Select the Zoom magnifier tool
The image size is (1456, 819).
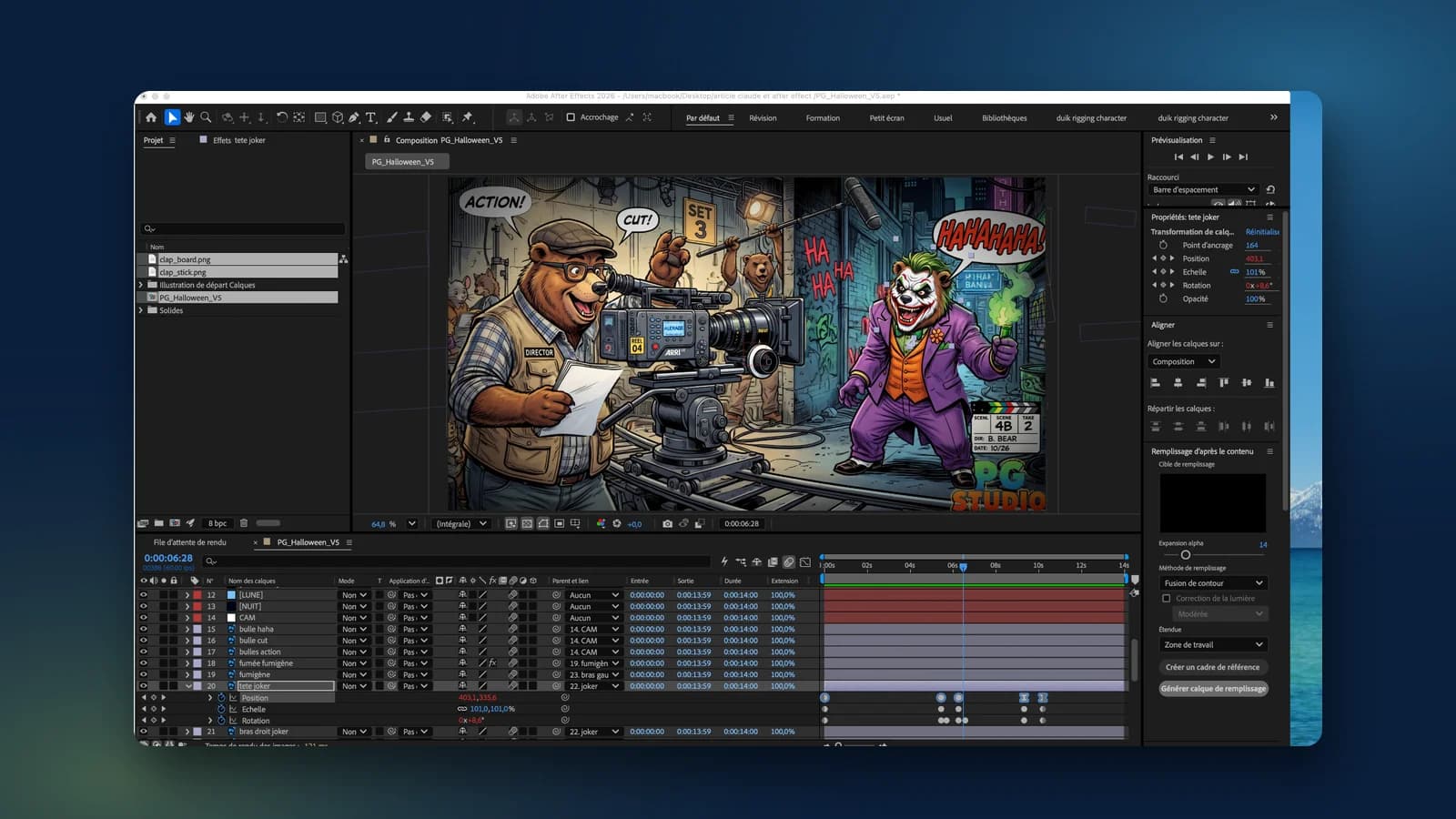207,117
